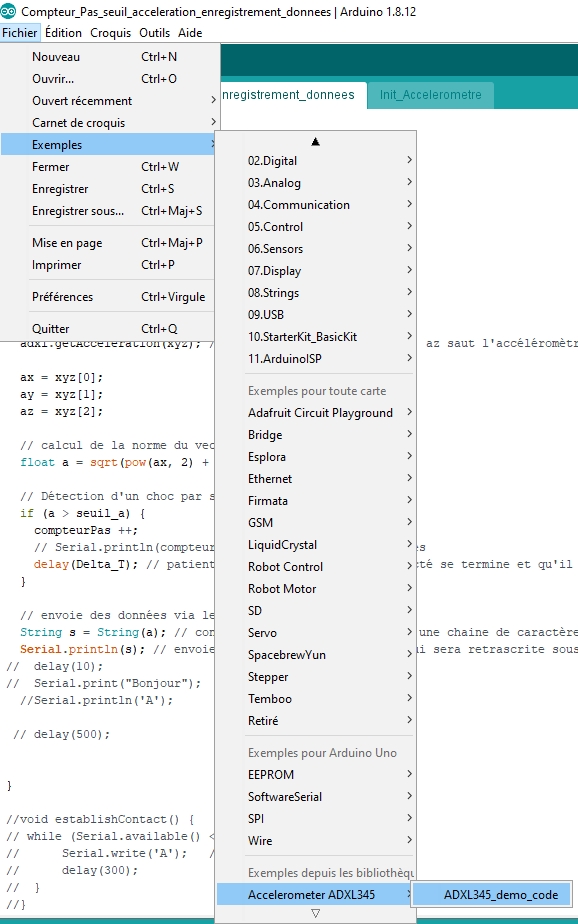Click the code line 'if (a > seuil_a) {'

click(82, 513)
